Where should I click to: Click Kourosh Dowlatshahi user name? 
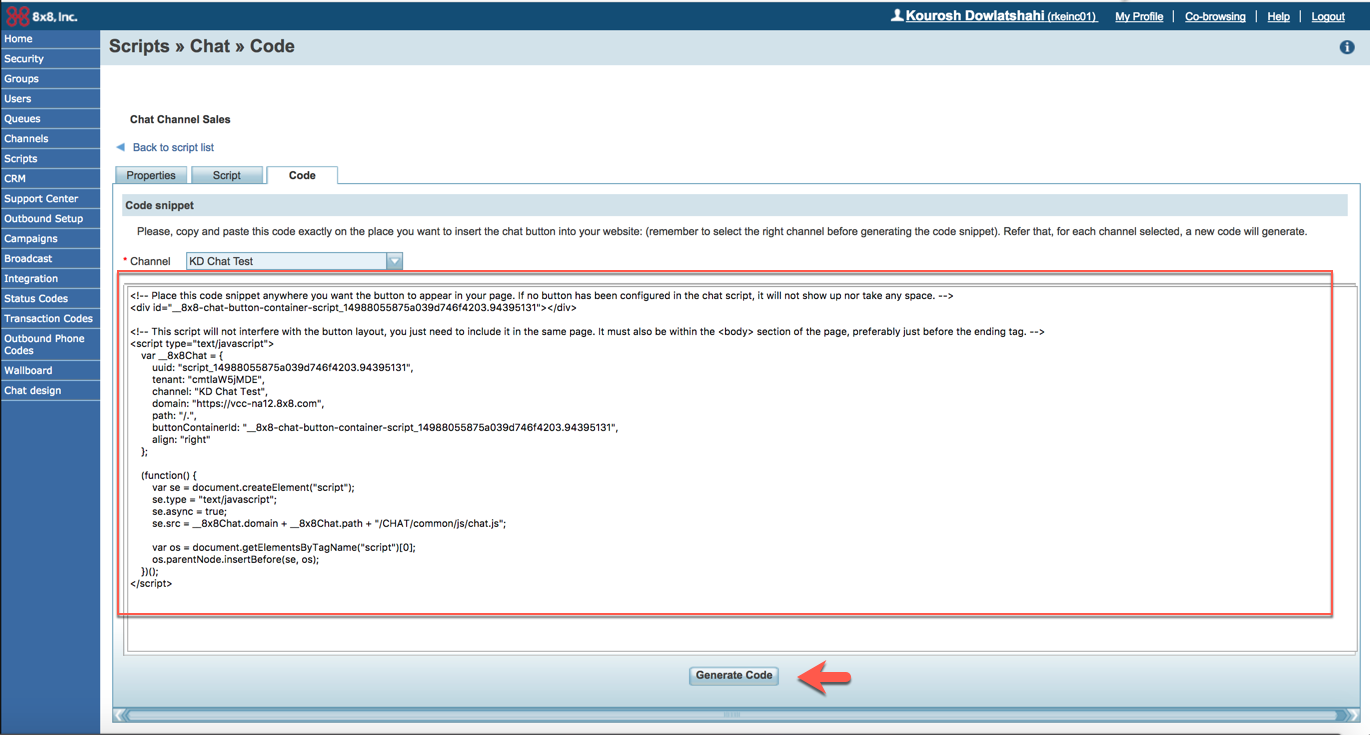tap(974, 16)
